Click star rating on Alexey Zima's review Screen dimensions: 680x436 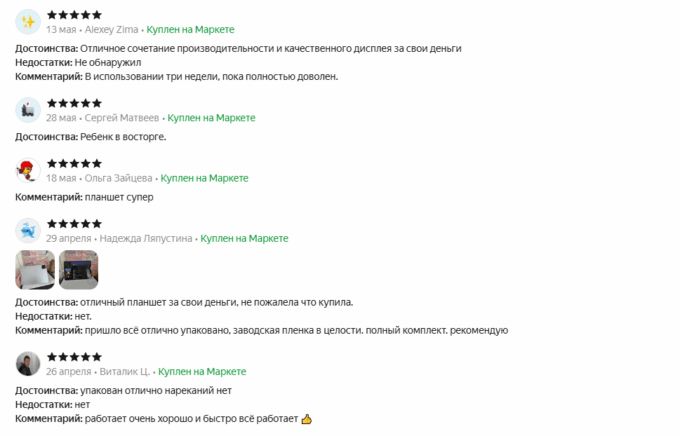(74, 15)
